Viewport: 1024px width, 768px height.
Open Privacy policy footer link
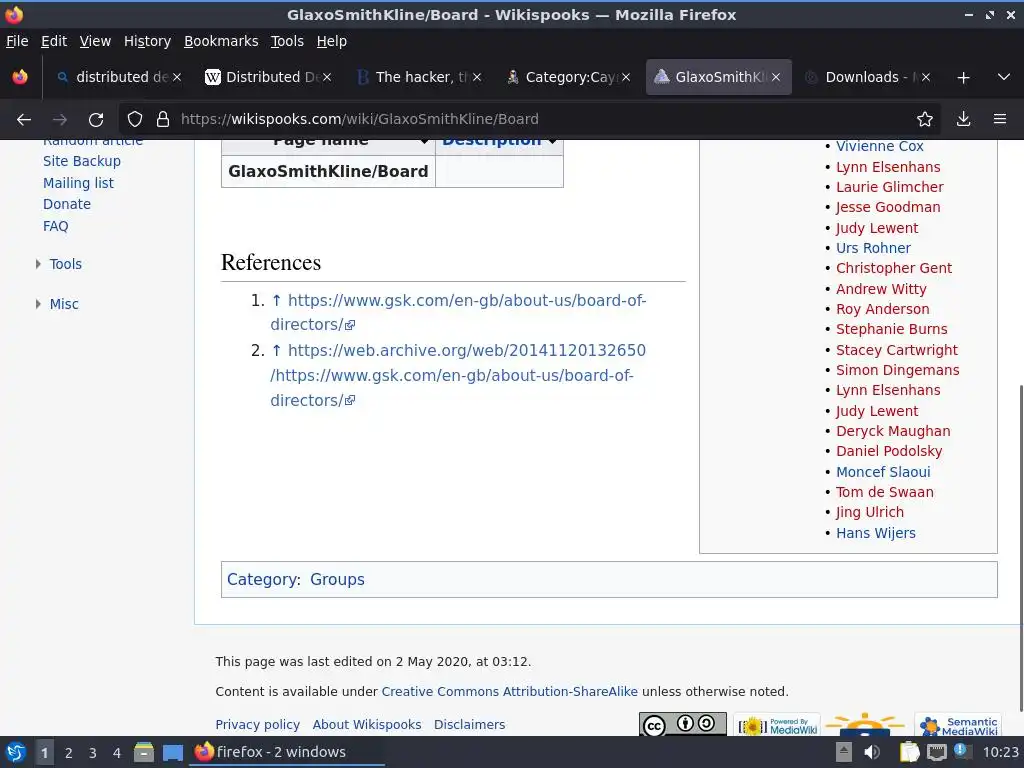[x=257, y=725]
